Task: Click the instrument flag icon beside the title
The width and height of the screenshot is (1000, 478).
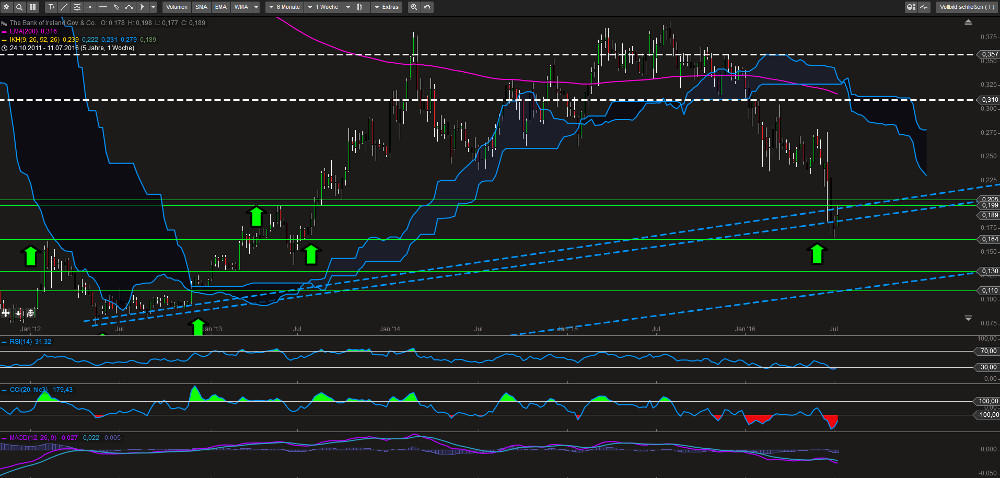Action: point(4,24)
